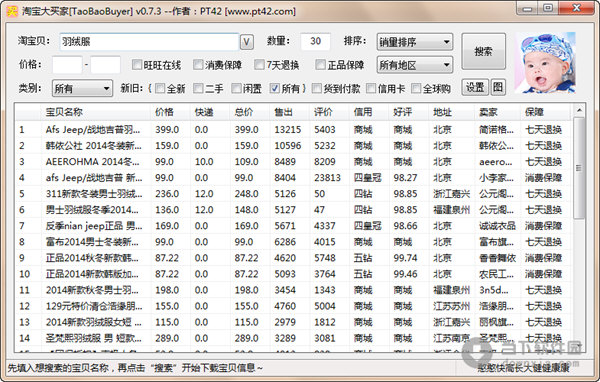Open the V history dropdown next to keyword field

247,42
